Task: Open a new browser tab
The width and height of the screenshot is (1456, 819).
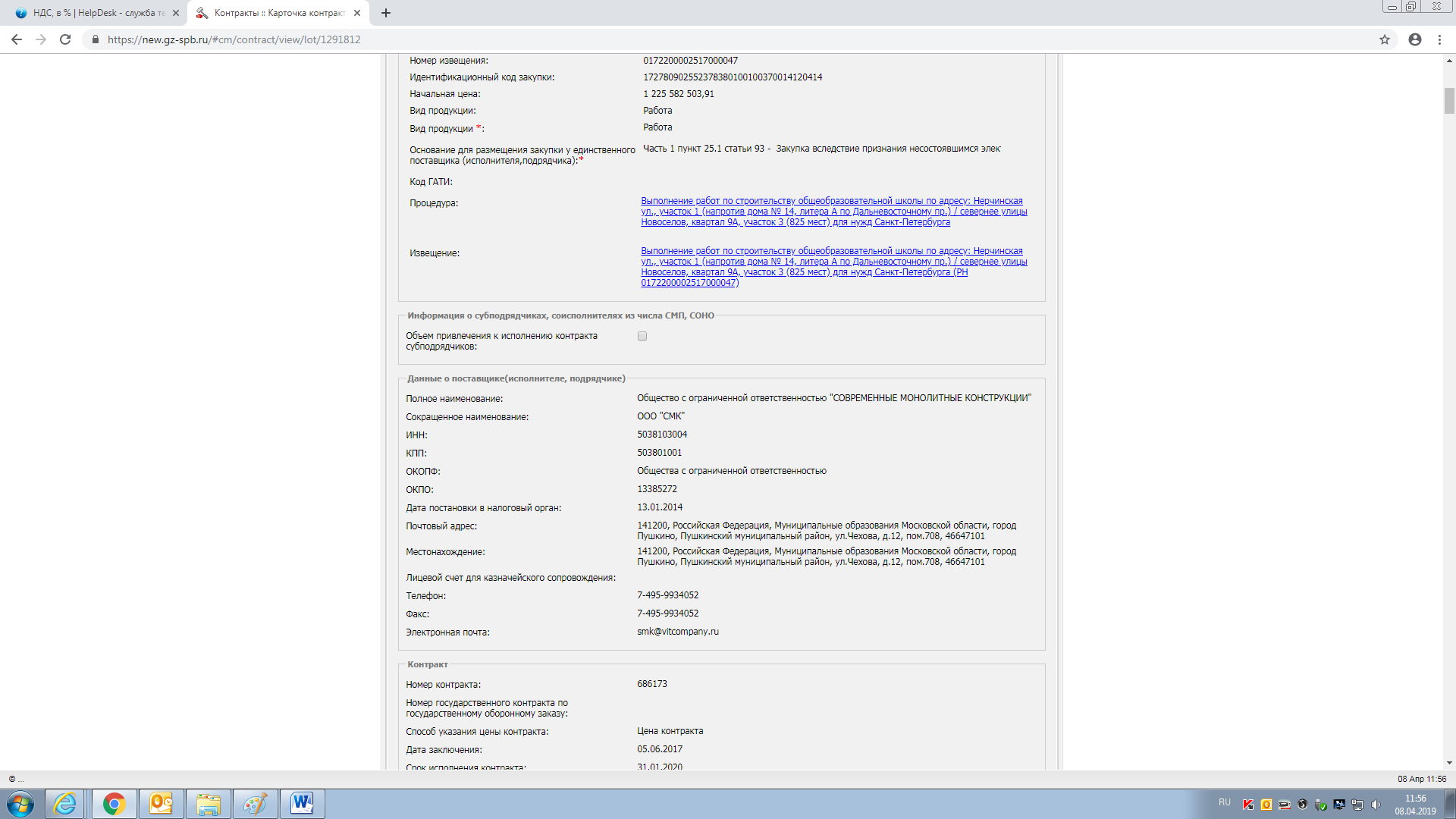Action: [x=386, y=13]
